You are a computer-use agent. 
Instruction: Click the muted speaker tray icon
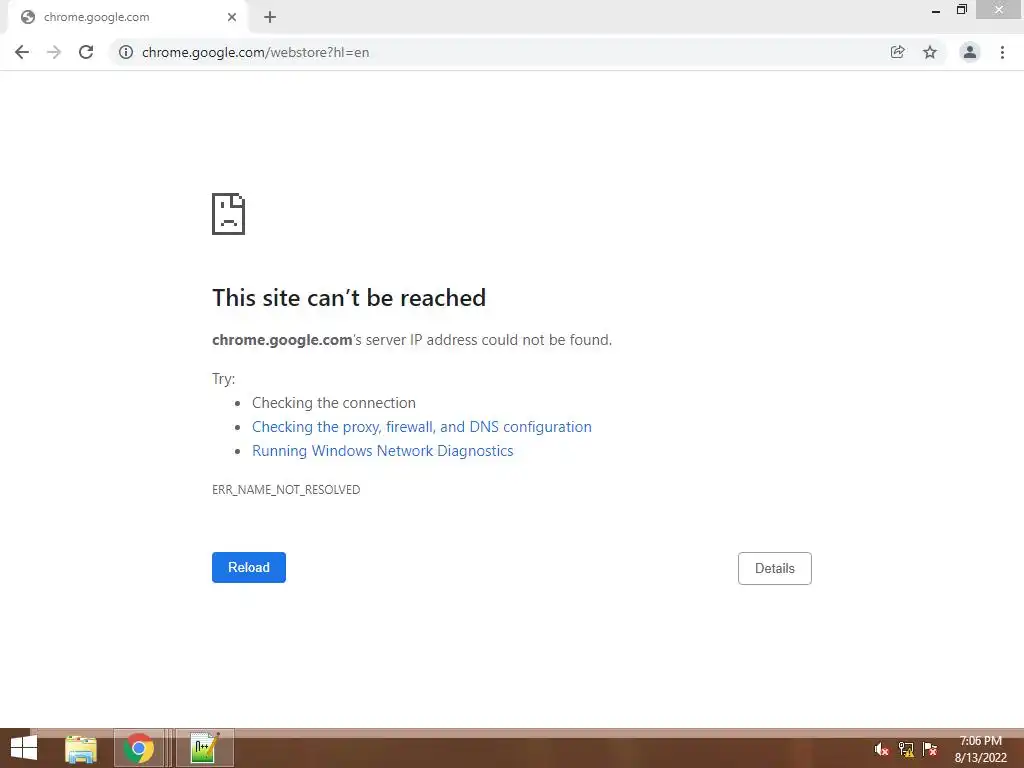coord(881,749)
